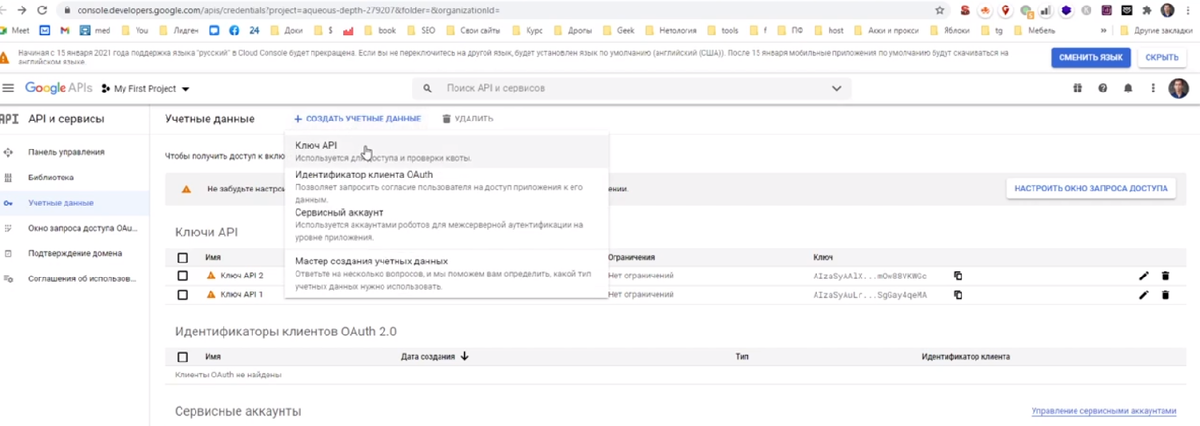1200x426 pixels.
Task: Sort by Дата создания arrow
Action: pyautogui.click(x=464, y=356)
